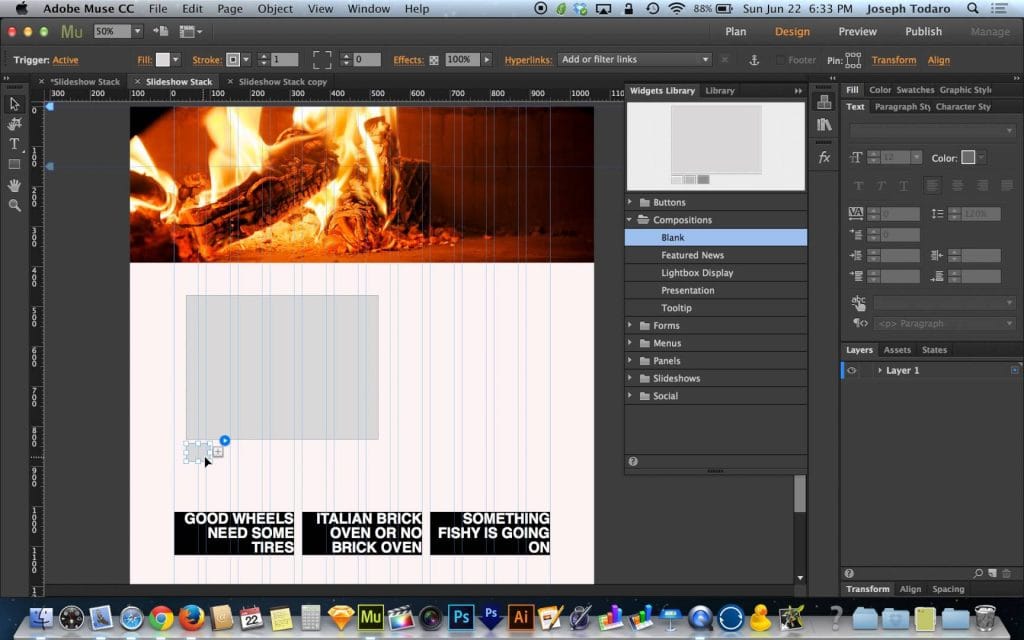
Task: Open the Window menu
Action: pos(368,8)
